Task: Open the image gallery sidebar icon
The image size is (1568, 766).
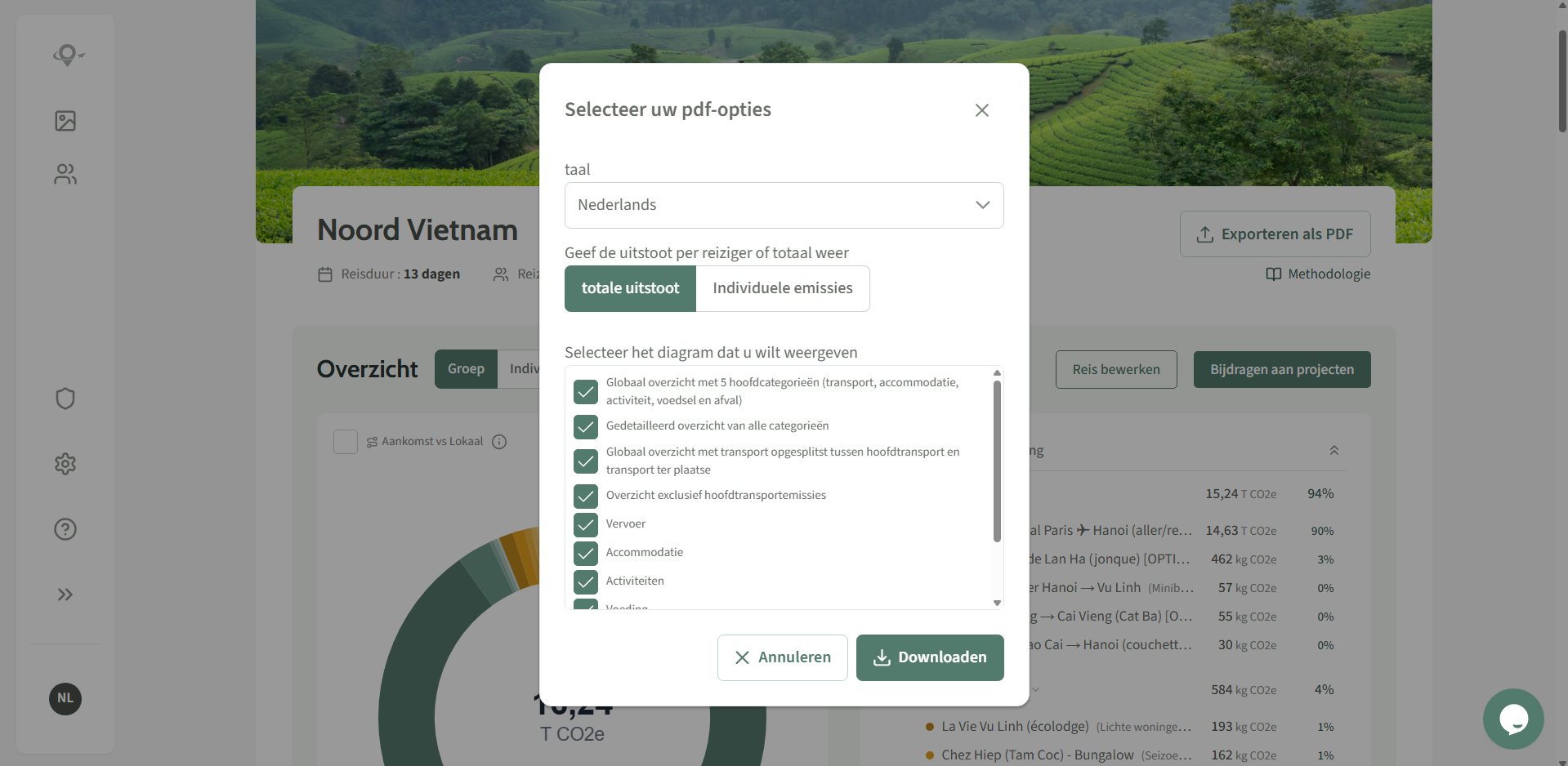Action: click(65, 121)
